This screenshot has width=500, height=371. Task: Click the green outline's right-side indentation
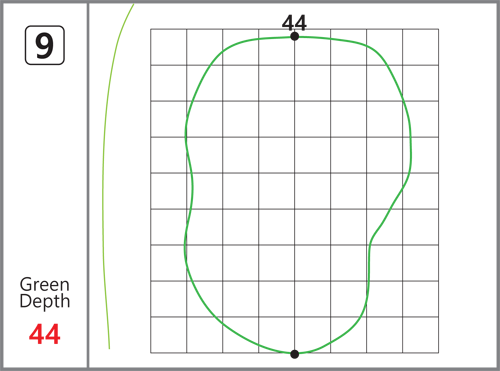(x=371, y=243)
